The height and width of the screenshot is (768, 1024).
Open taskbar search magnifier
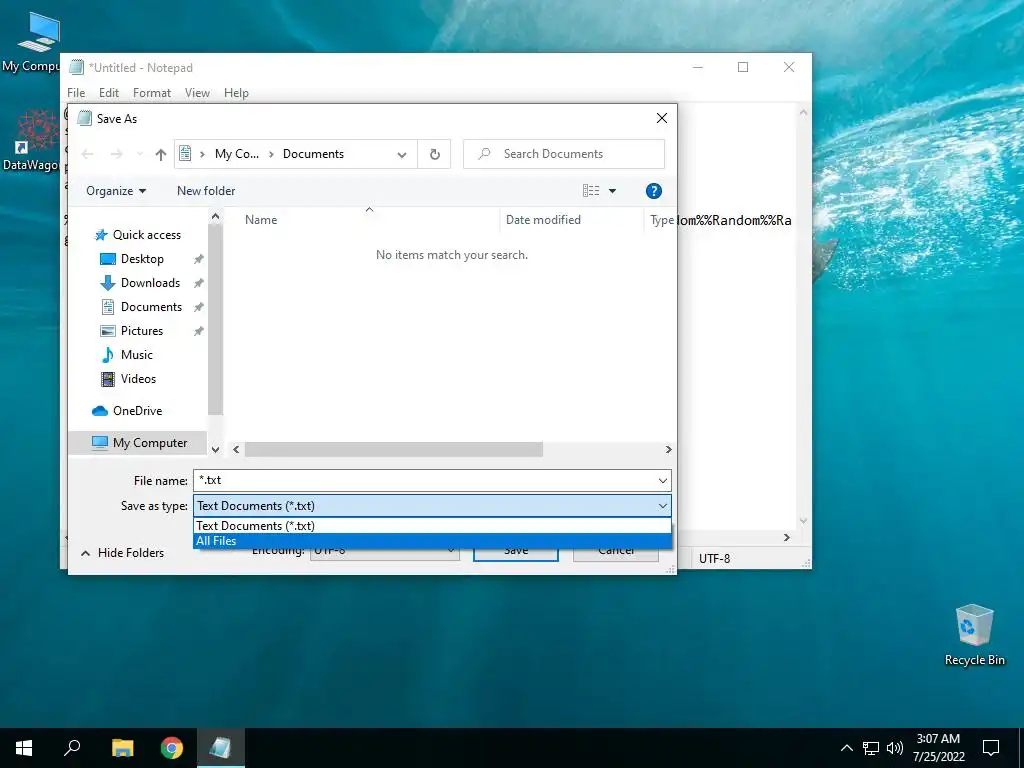pos(72,748)
